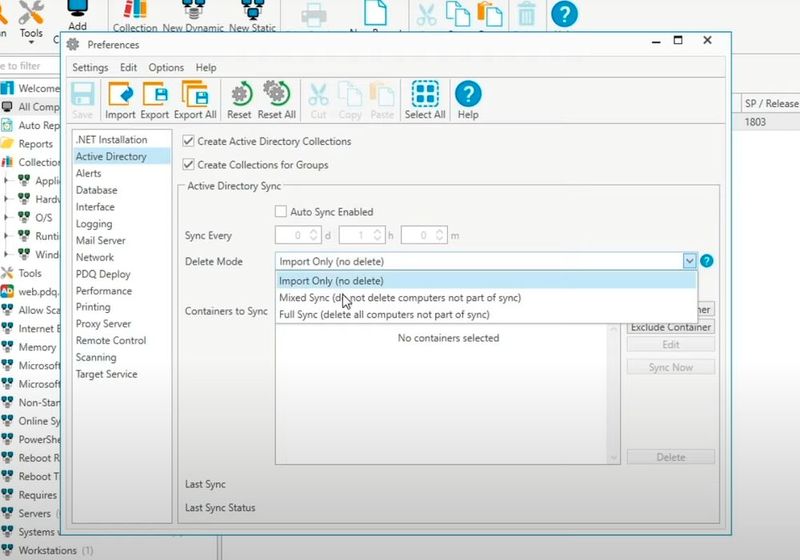Open the Settings menu
This screenshot has width=800, height=560.
coord(90,67)
